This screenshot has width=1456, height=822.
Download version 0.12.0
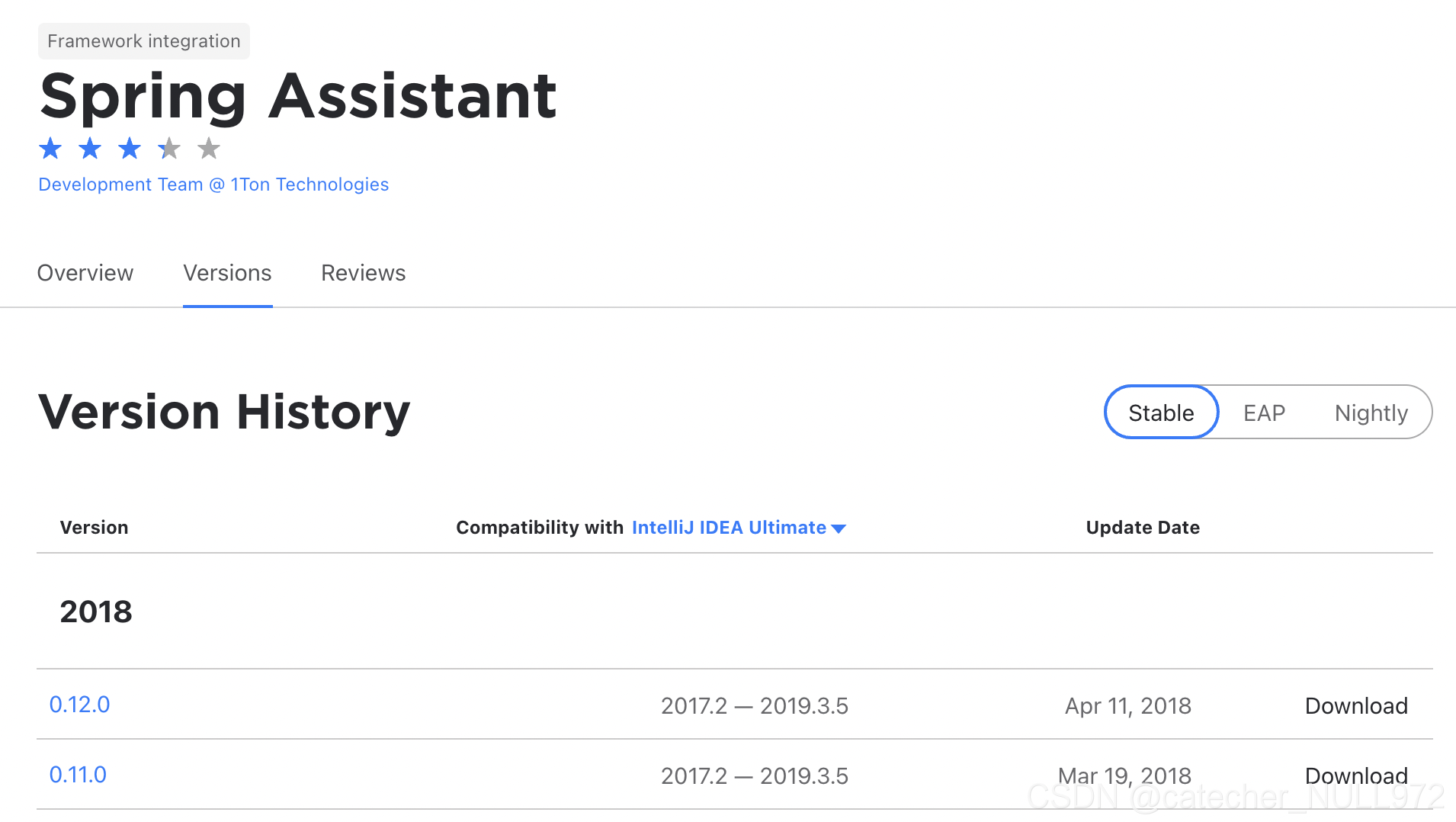1356,706
